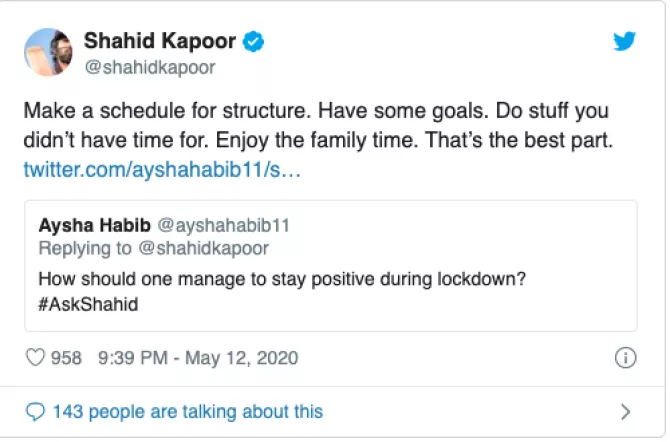Click the speech bubble reply icon
670x442 pixels.
35,411
